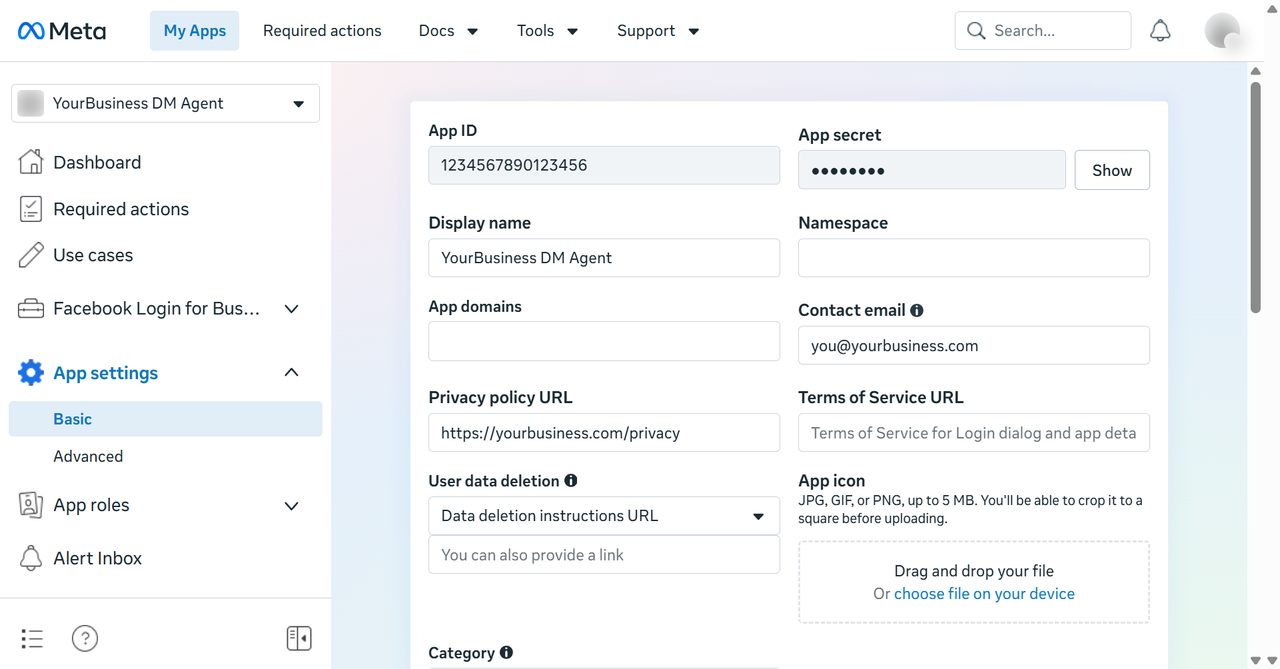Image resolution: width=1280 pixels, height=669 pixels.
Task: Click the Facebook Login briefcase icon
Action: 31,309
